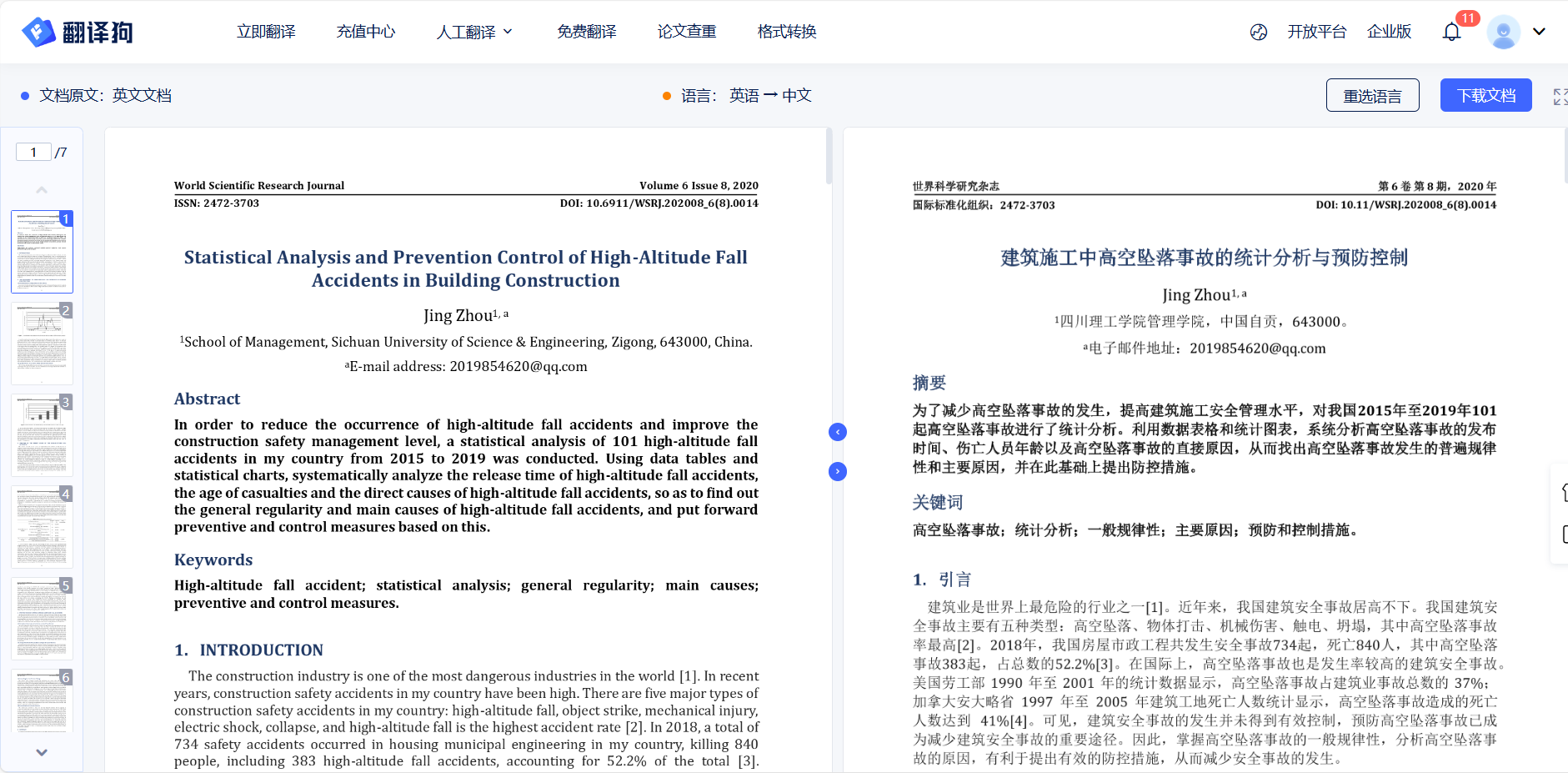Click the 语言: 英语→中文 label

tap(737, 96)
